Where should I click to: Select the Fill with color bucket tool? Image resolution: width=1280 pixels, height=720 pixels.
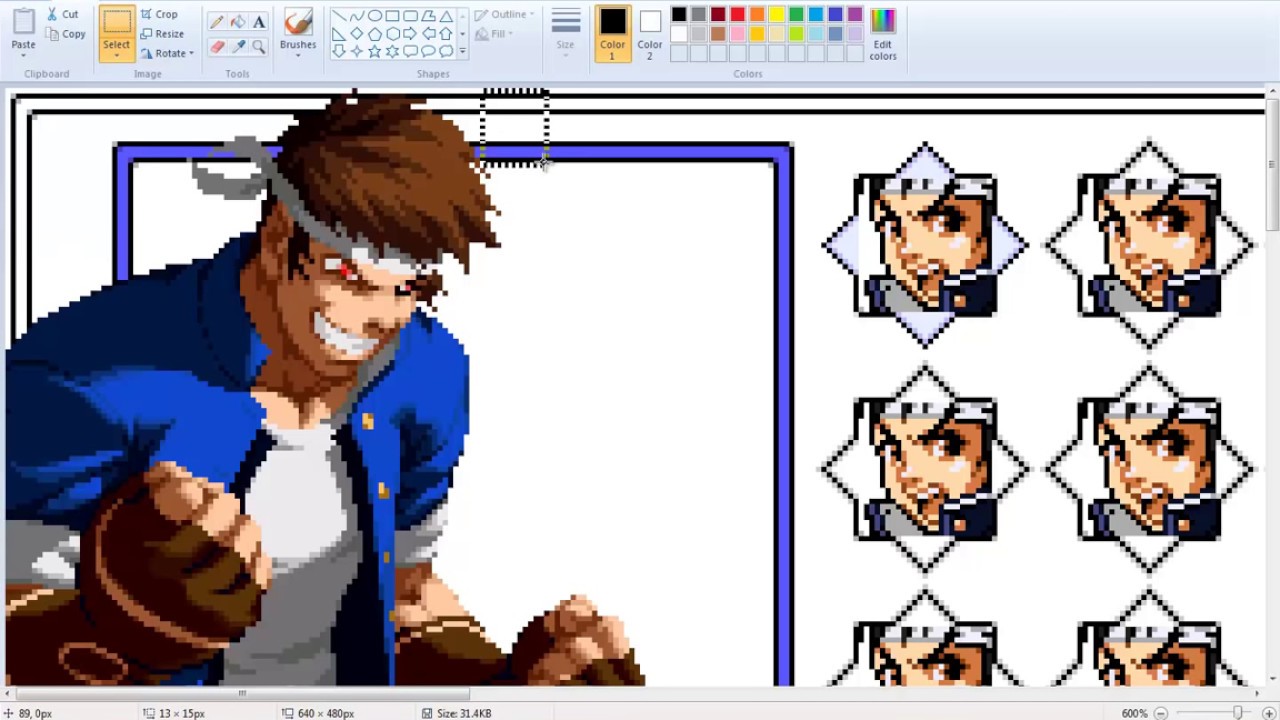(238, 21)
